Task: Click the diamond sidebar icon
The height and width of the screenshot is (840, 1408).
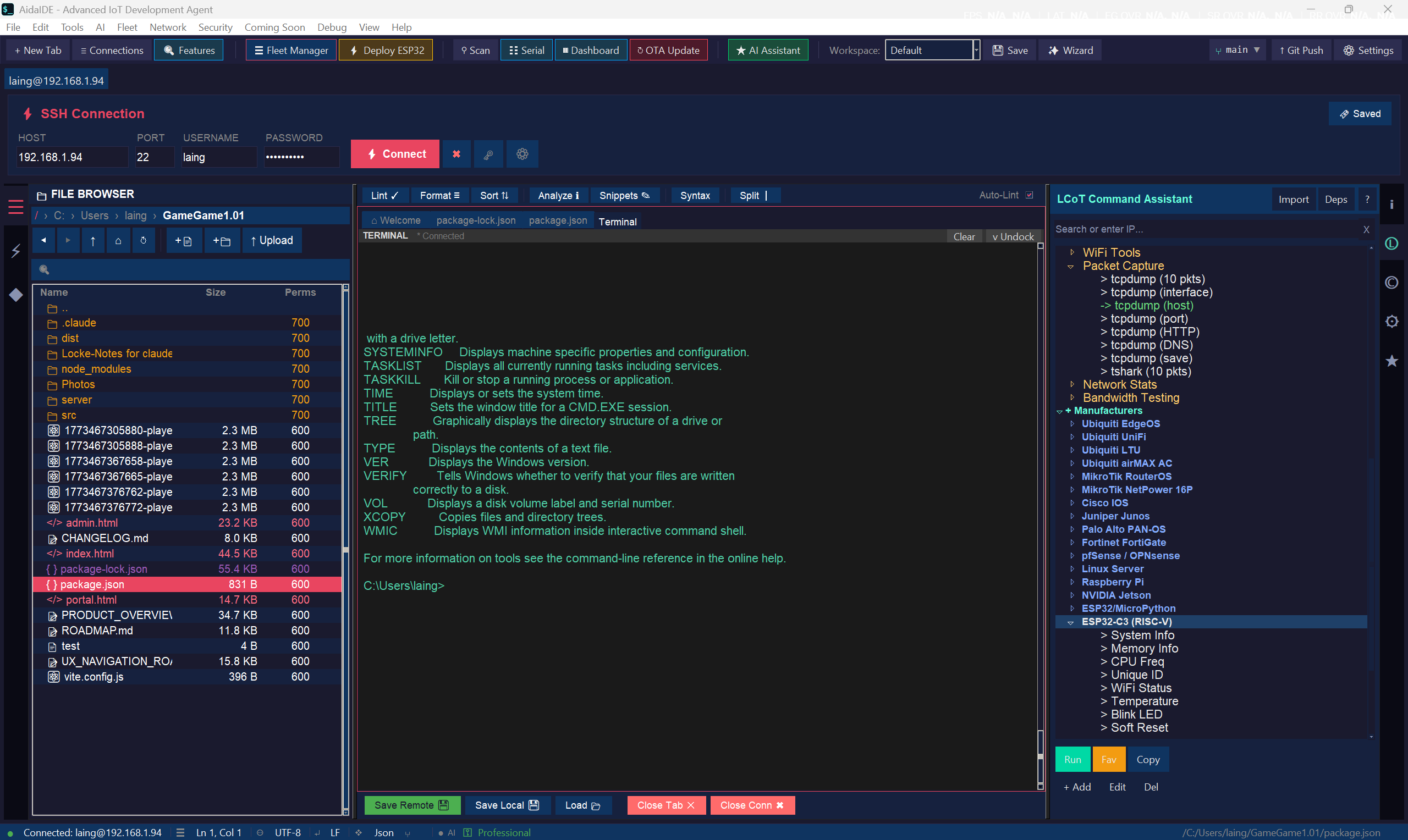Action: click(x=16, y=294)
